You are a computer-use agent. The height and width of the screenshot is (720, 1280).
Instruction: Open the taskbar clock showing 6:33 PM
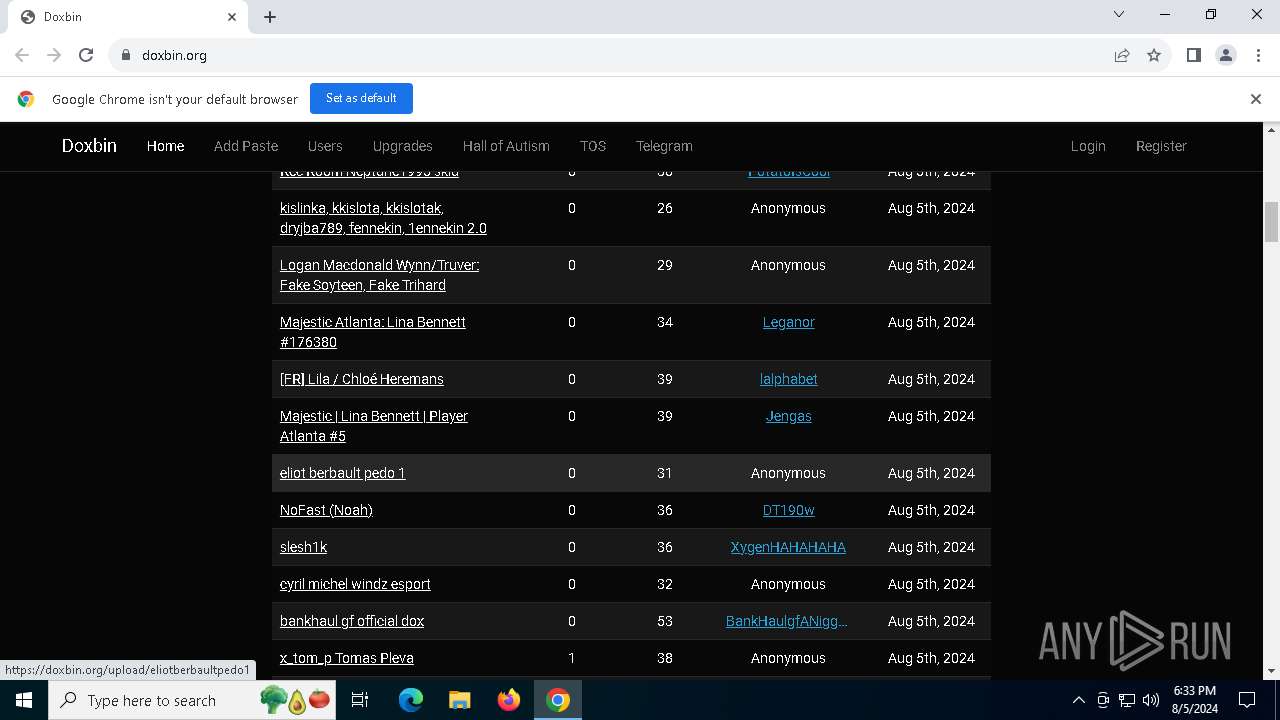[1194, 700]
